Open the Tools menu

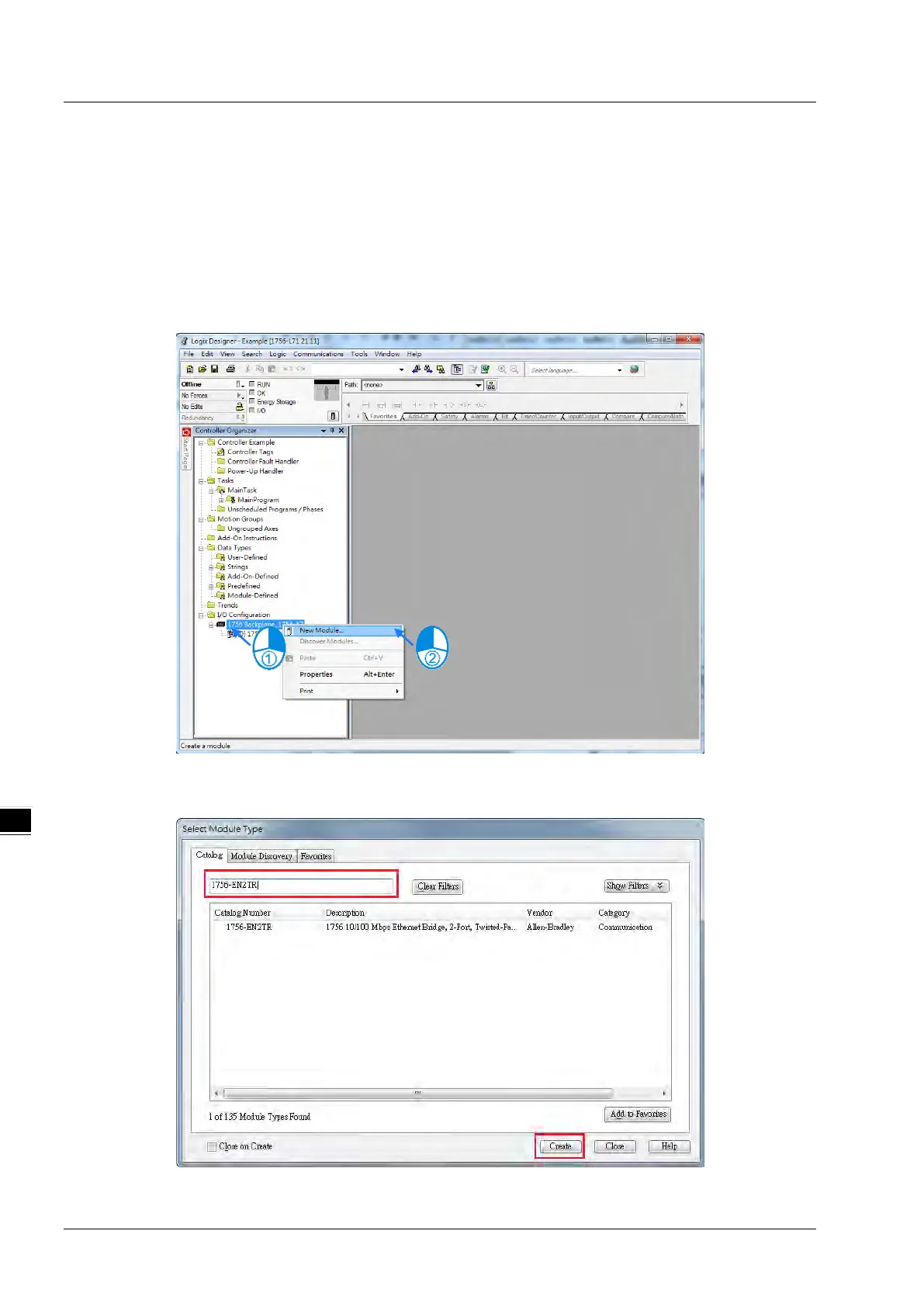359,354
